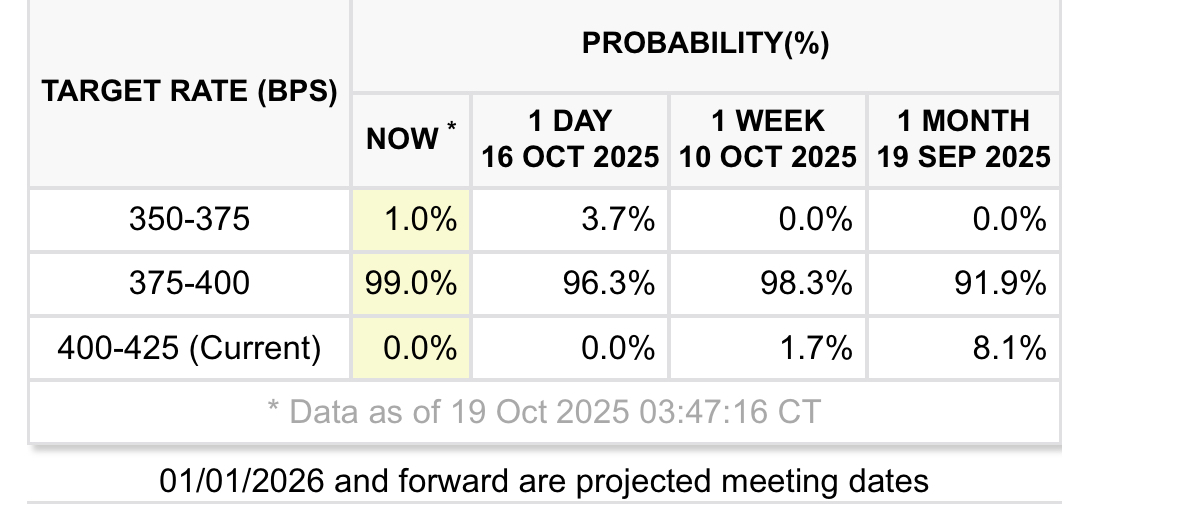Select the 375-400 target rate row label
The image size is (1179, 528).
[189, 283]
